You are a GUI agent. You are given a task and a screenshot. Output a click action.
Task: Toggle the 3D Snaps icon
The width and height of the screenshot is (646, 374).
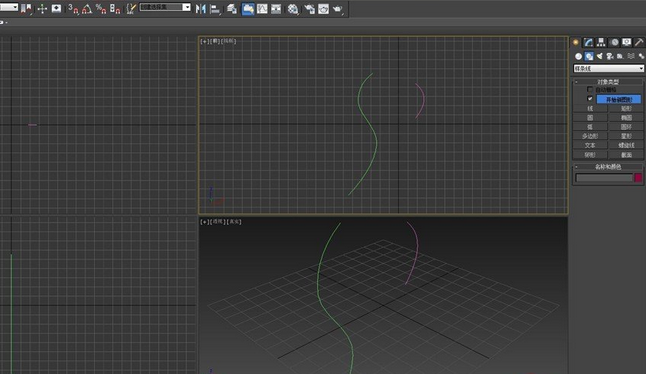click(73, 9)
